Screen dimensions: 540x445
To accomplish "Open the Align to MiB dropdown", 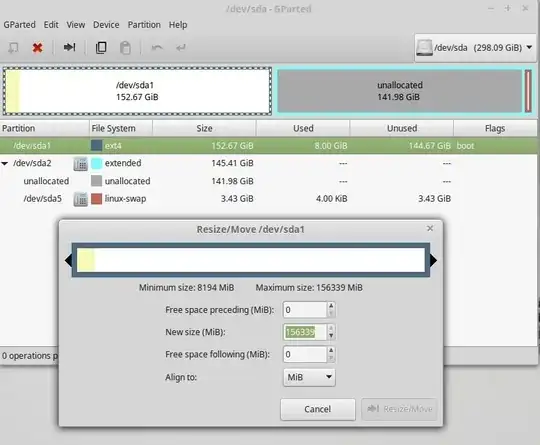I will pos(309,377).
